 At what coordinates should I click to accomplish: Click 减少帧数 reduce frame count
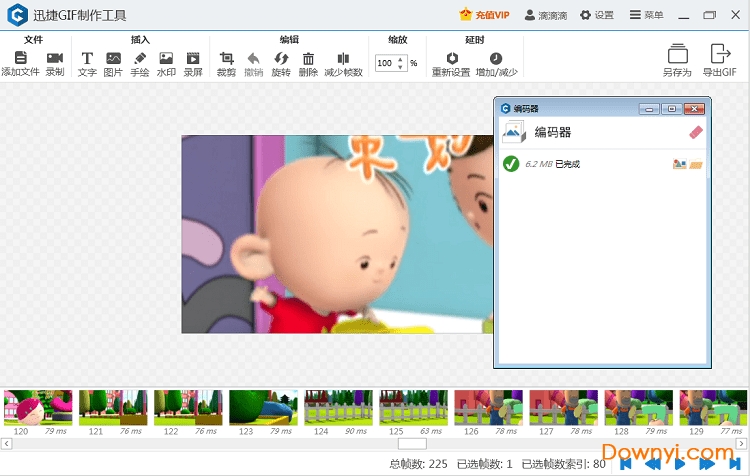(x=343, y=59)
